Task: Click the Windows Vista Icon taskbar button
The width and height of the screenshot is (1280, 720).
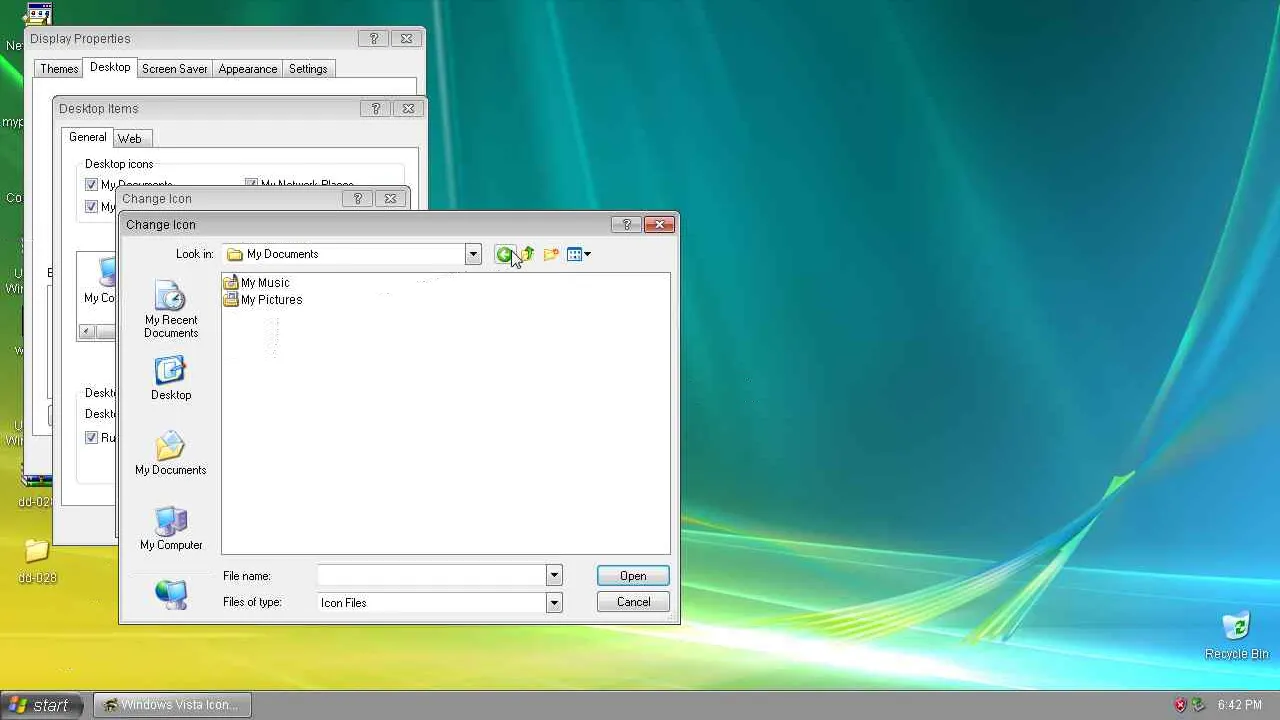Action: (x=172, y=705)
